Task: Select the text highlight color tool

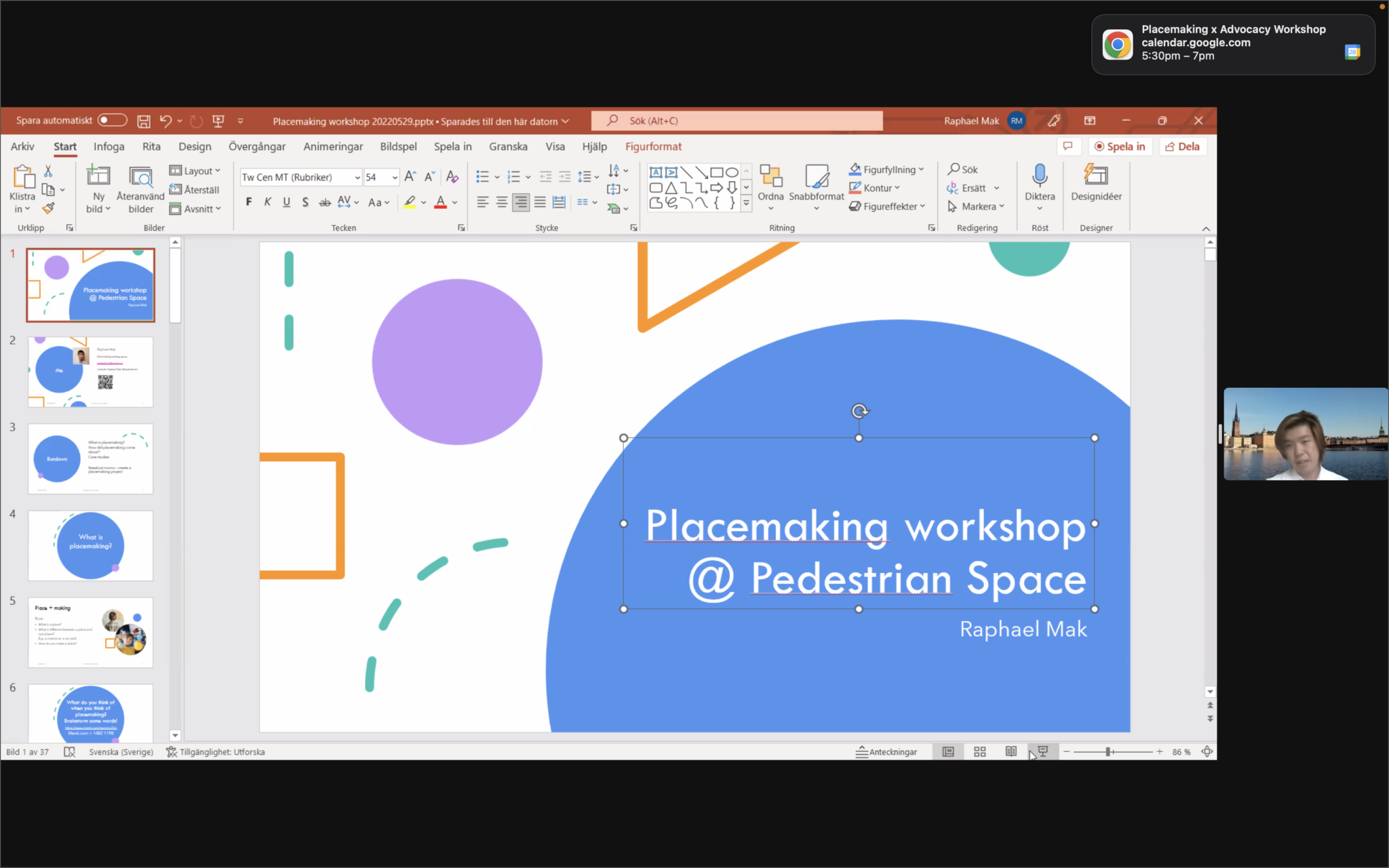Action: 410,201
